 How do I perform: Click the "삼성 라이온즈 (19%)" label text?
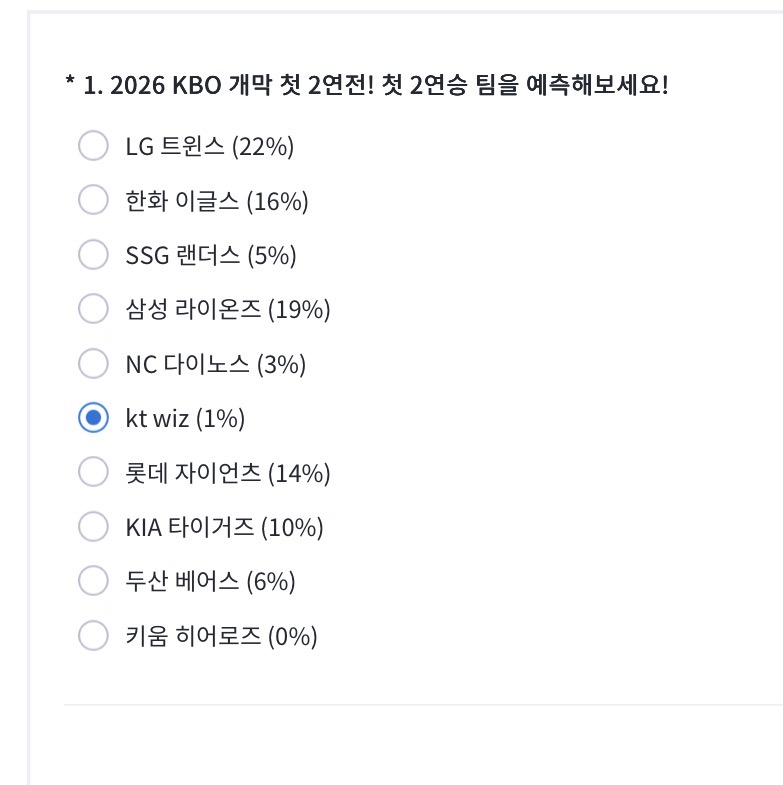(x=227, y=309)
